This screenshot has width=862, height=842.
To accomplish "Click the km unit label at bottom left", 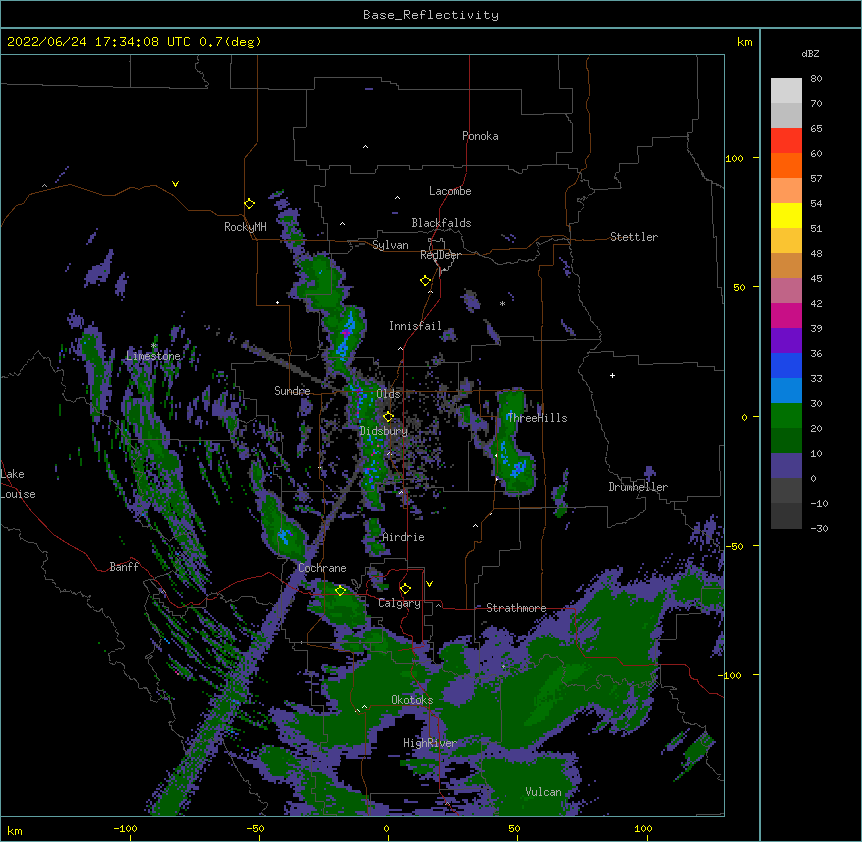I will click(15, 830).
